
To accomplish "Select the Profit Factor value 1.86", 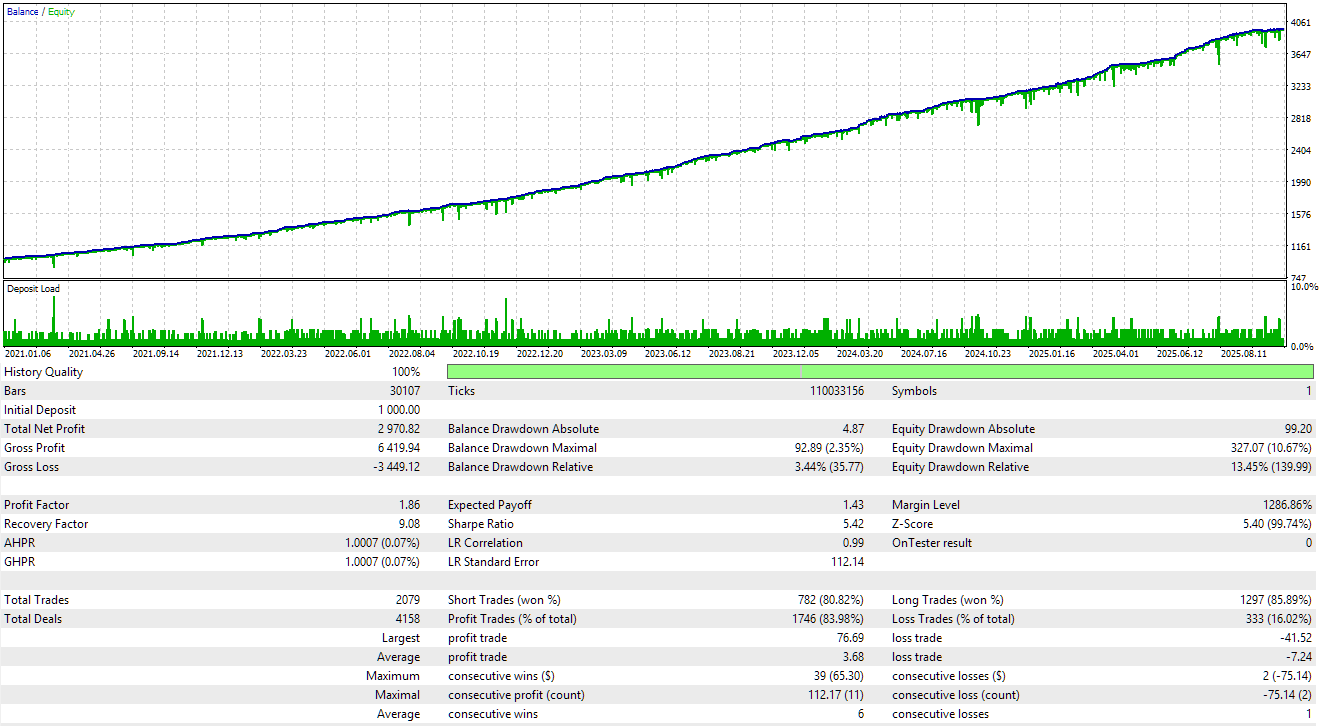I will (x=409, y=505).
